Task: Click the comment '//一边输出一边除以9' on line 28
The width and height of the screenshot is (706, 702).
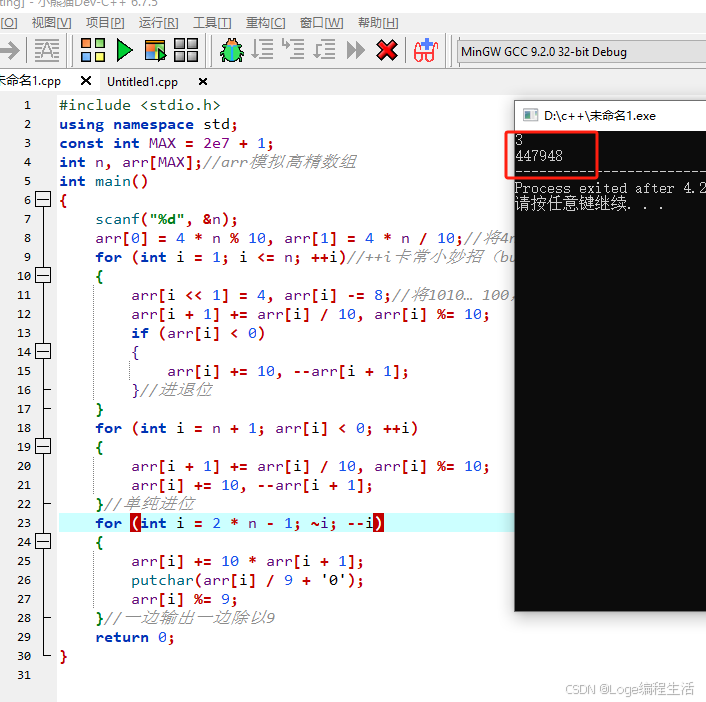Action: click(190, 618)
